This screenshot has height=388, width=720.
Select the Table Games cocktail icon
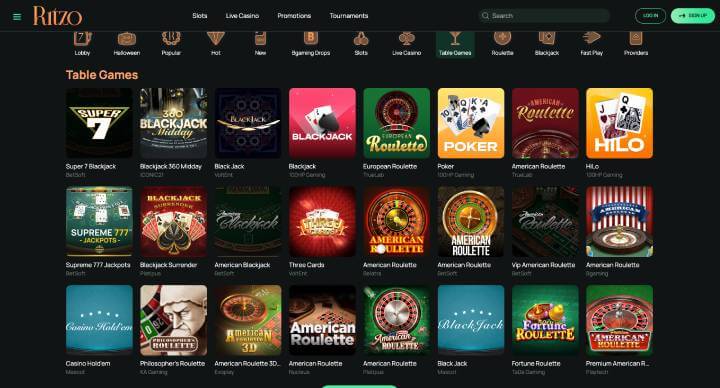tap(455, 39)
